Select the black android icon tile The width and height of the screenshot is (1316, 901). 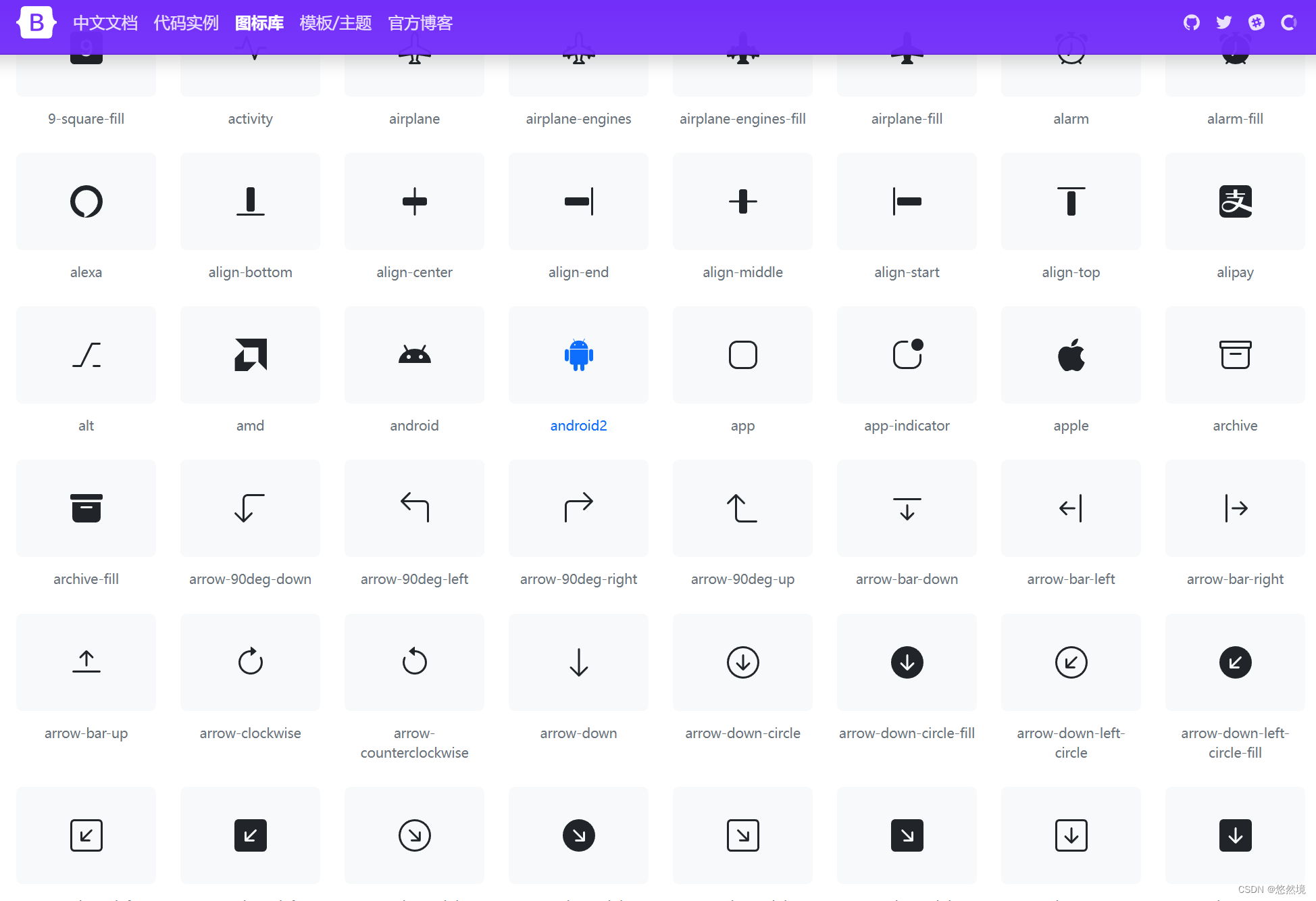(414, 355)
